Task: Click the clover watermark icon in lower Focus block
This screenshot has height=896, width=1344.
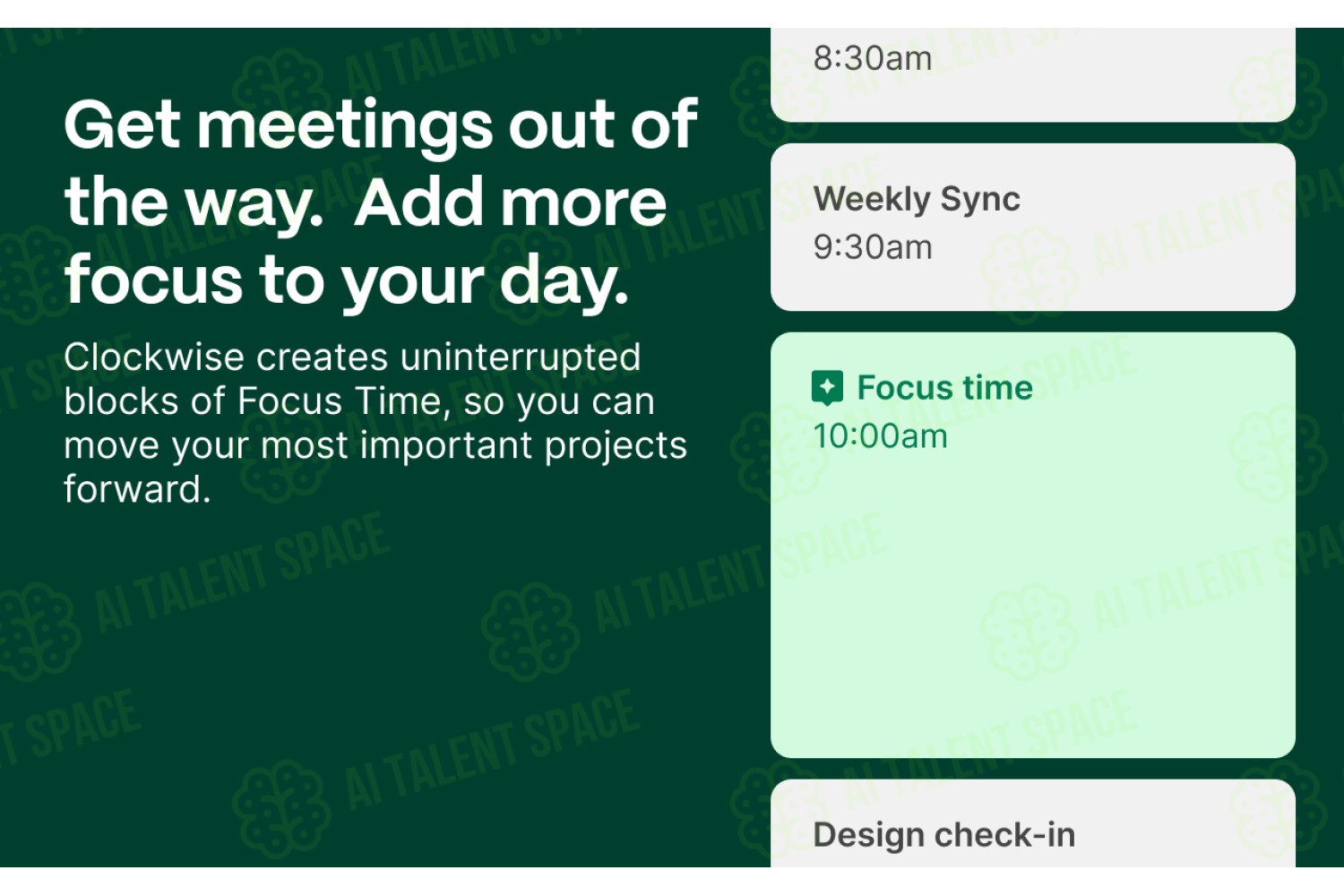Action: tap(1029, 632)
